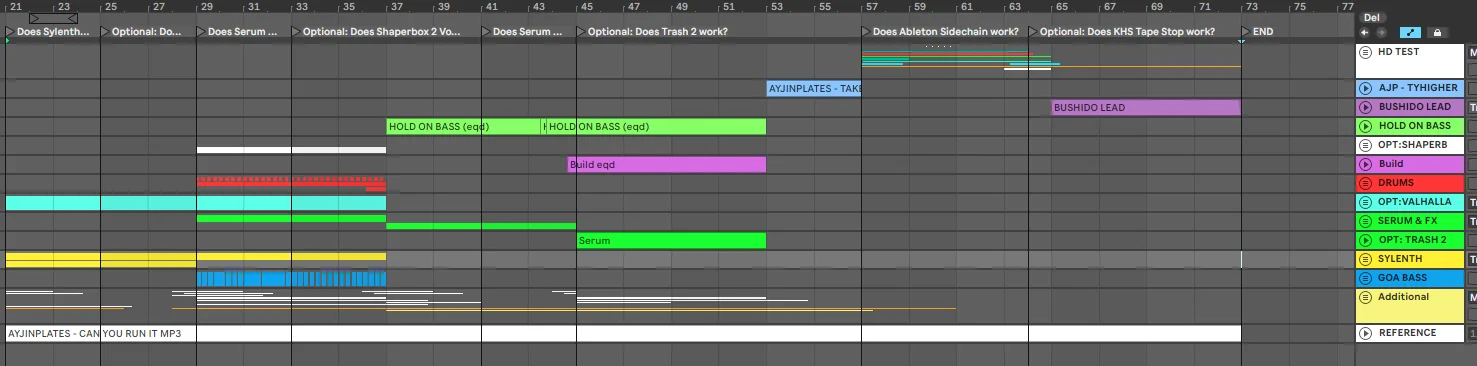Select the GOA BASS track name
The height and width of the screenshot is (366, 1477).
click(x=1403, y=278)
